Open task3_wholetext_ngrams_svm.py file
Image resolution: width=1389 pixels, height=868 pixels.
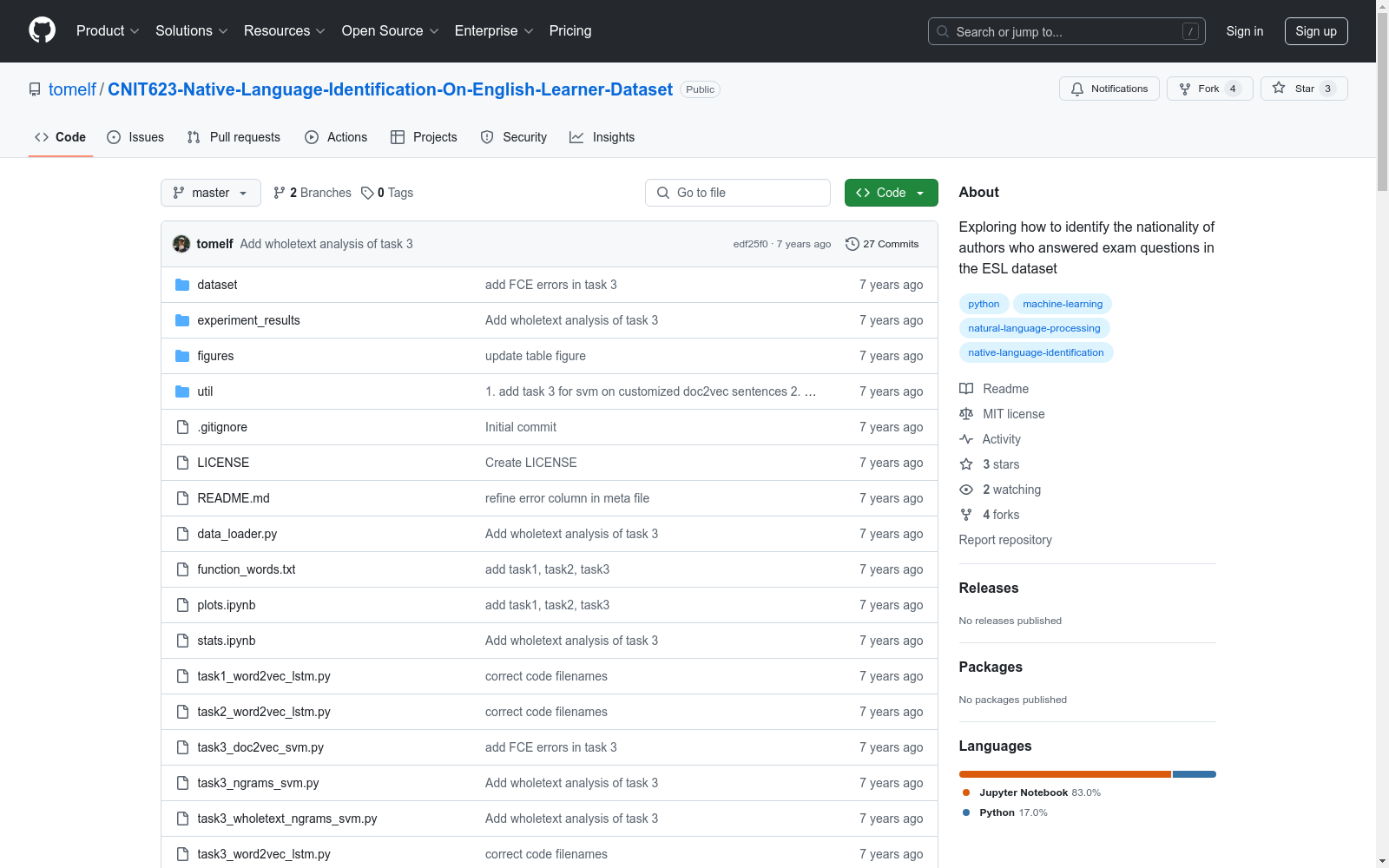pyautogui.click(x=287, y=819)
